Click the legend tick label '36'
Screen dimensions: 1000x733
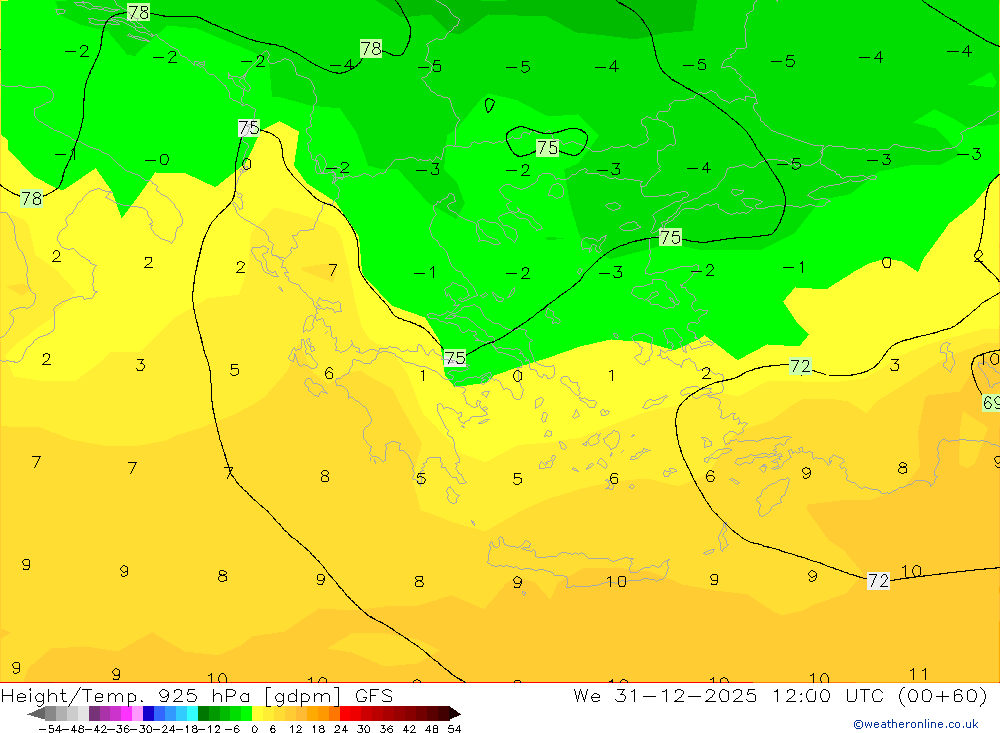pyautogui.click(x=386, y=729)
